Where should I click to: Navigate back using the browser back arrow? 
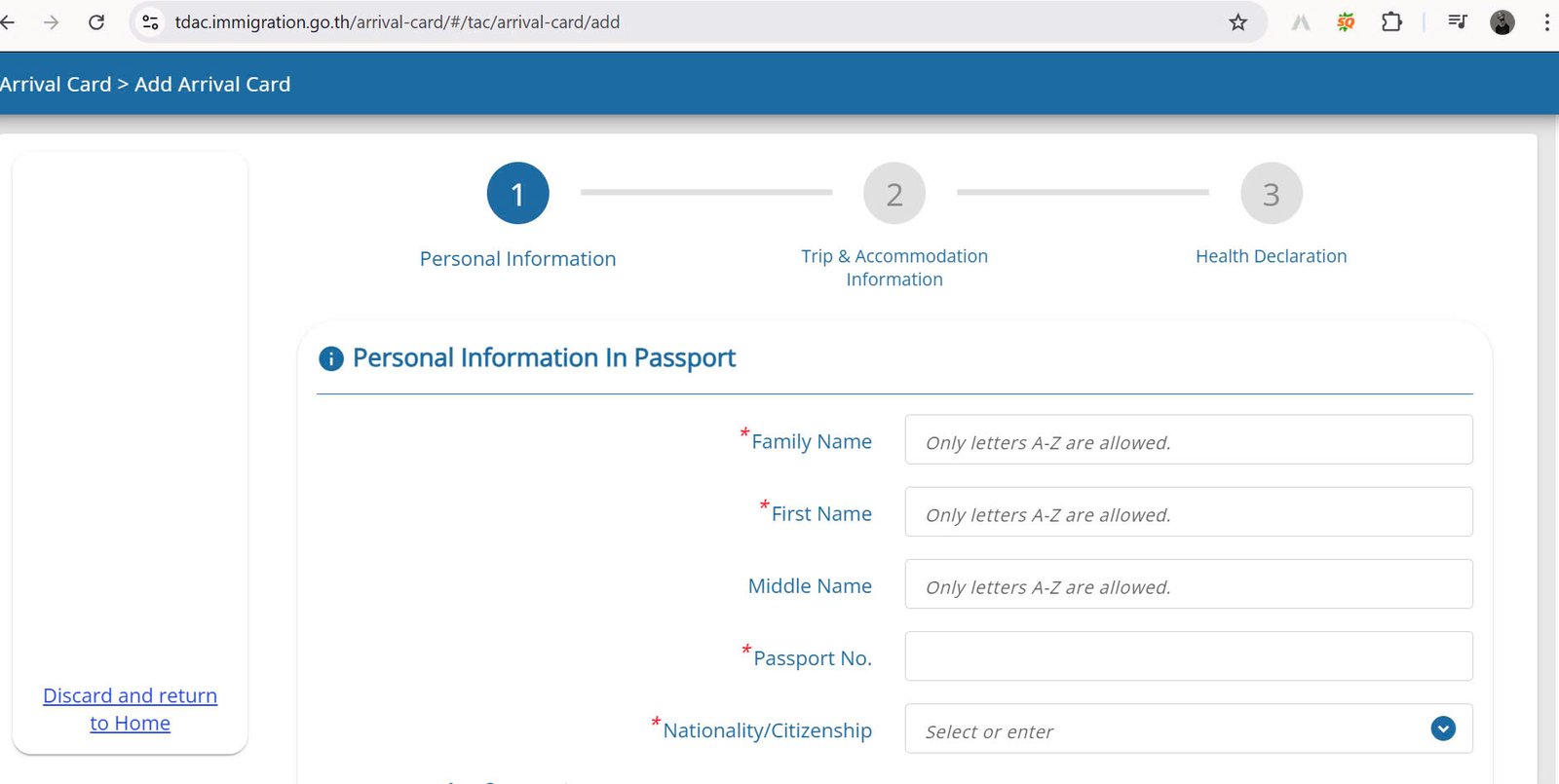tap(10, 21)
